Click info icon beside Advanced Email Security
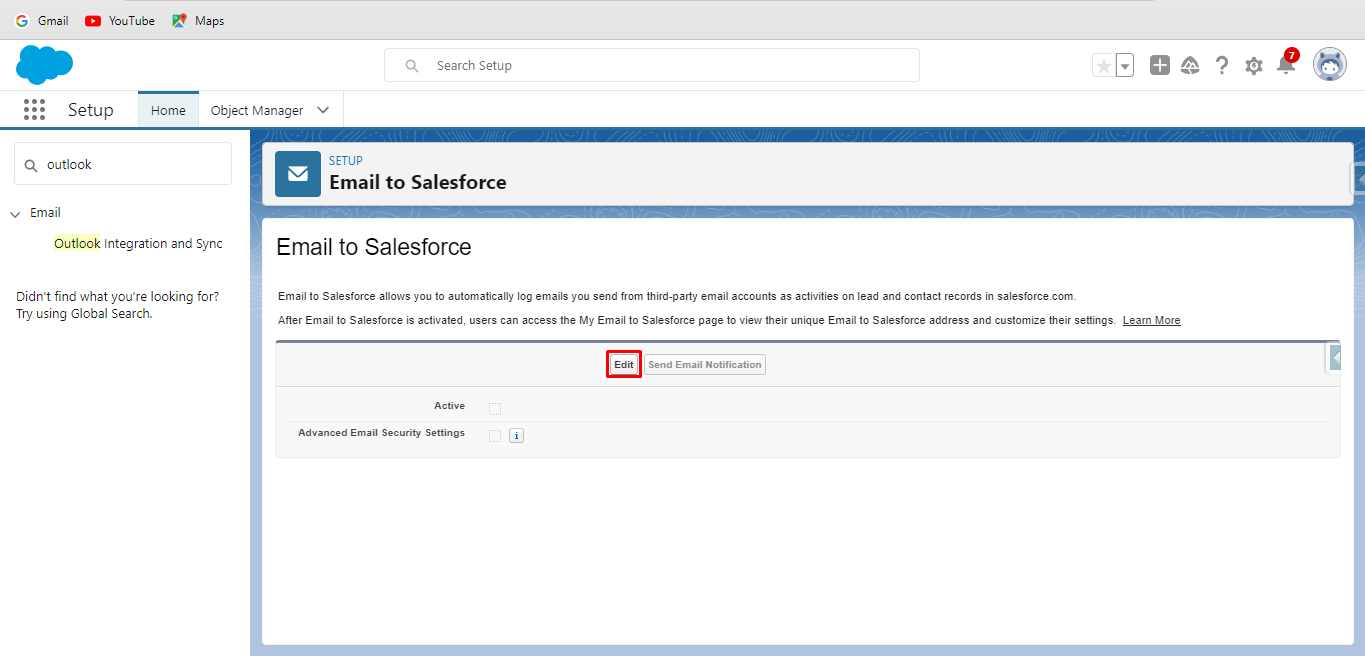Image resolution: width=1365 pixels, height=656 pixels. [516, 435]
